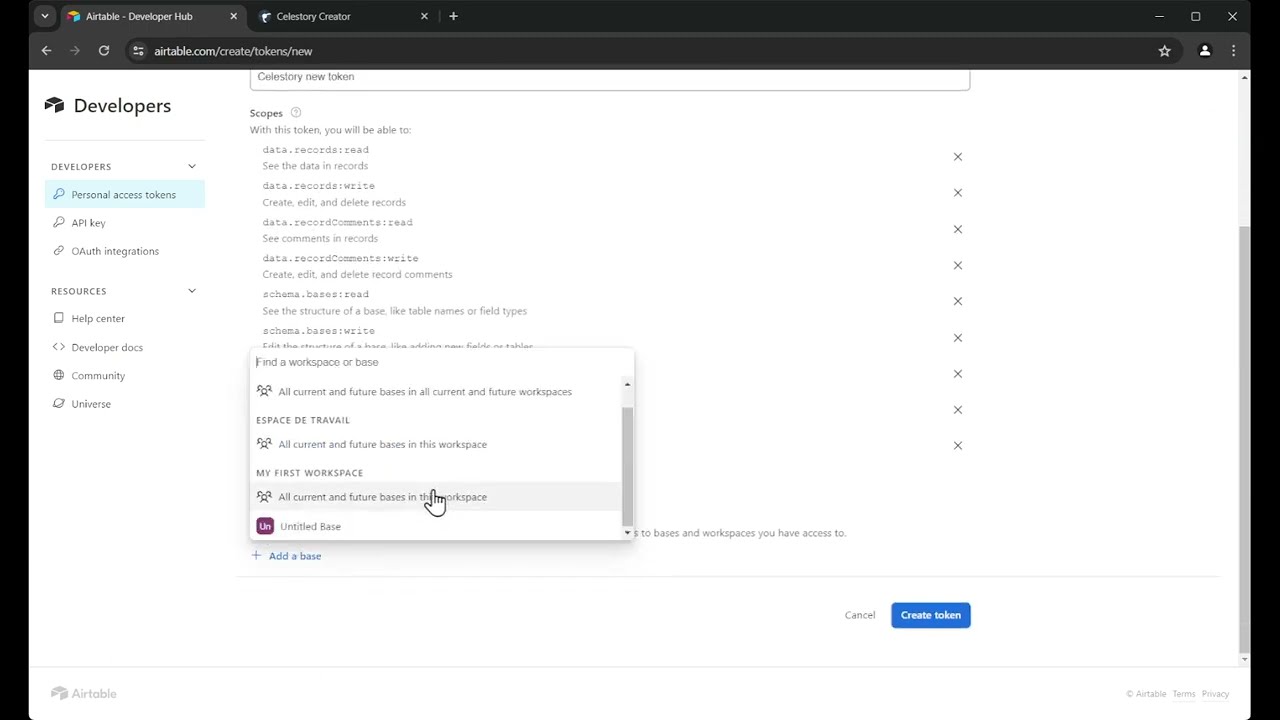
Task: Click the Universe icon in sidebar
Action: coord(59,404)
